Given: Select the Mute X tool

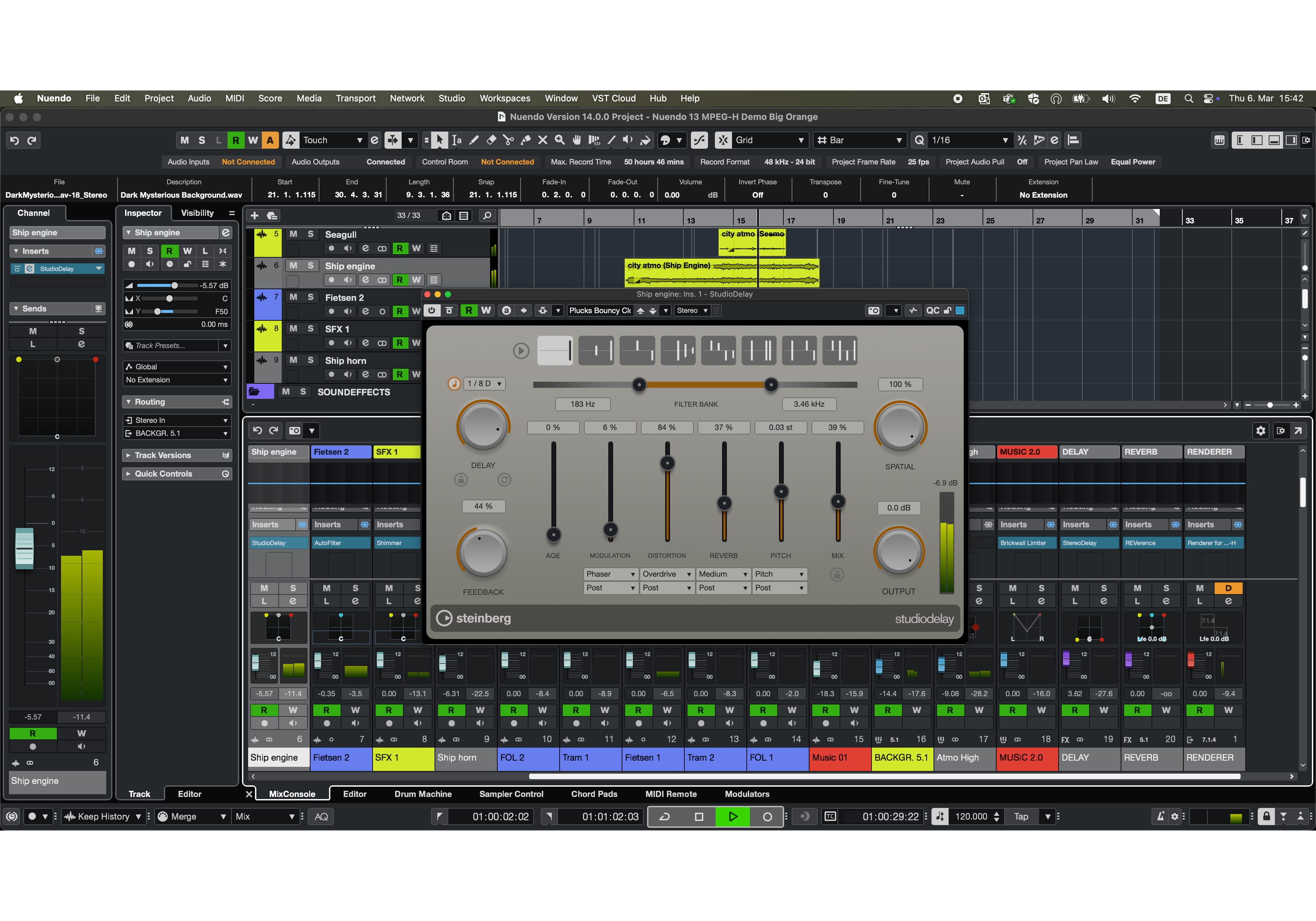Looking at the screenshot, I should 543,140.
